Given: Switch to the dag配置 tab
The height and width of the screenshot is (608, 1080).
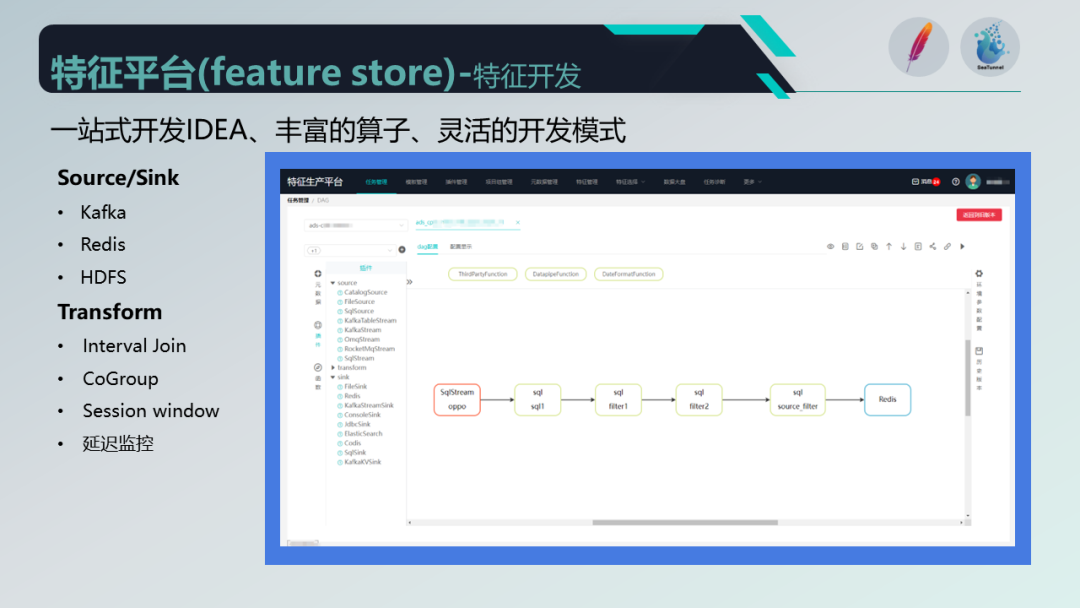Looking at the screenshot, I should click(427, 247).
